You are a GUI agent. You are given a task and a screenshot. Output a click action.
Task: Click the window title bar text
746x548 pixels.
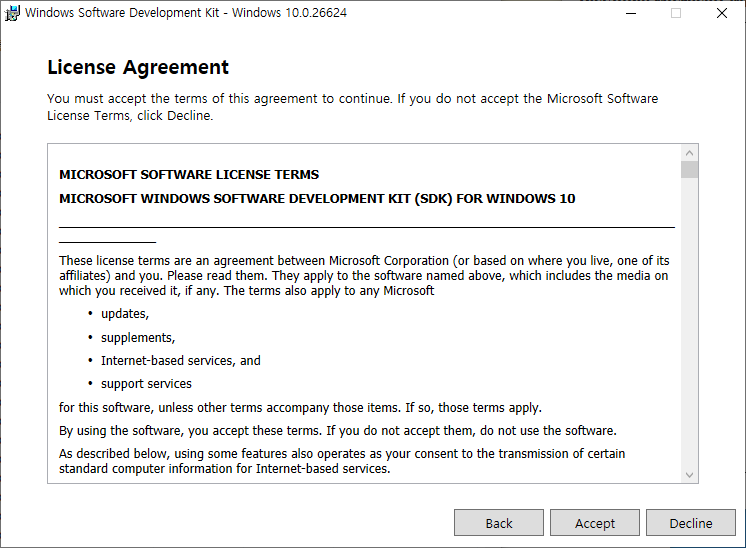(x=186, y=14)
